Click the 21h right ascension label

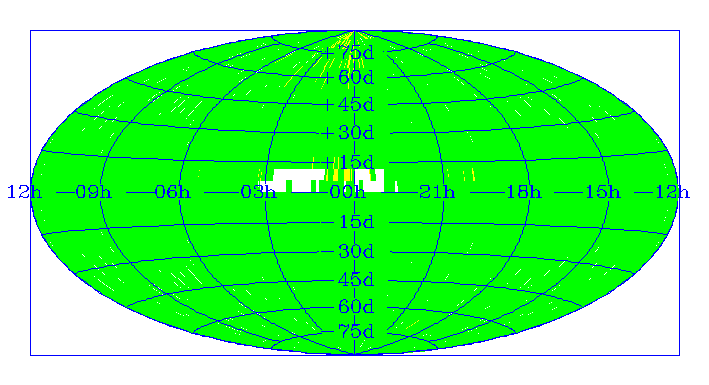pos(437,192)
